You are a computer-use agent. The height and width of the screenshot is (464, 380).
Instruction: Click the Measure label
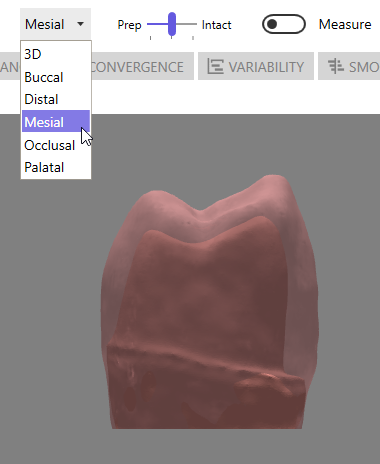pyautogui.click(x=345, y=24)
